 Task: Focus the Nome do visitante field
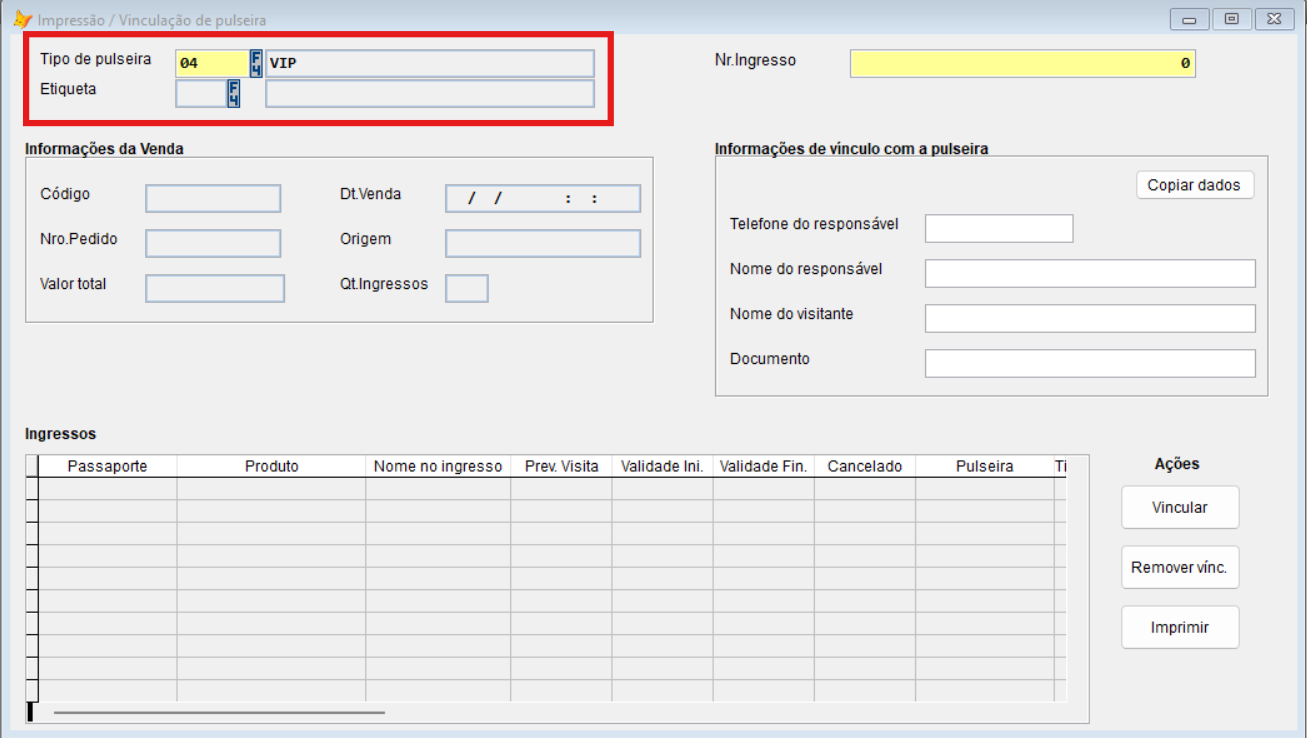1089,318
